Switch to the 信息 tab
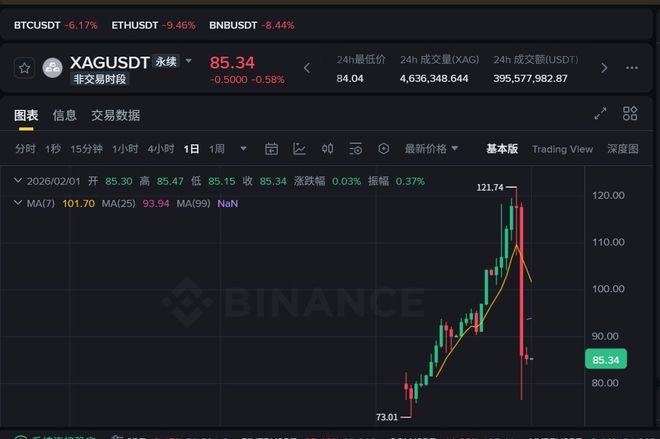Image resolution: width=660 pixels, height=439 pixels. point(65,115)
